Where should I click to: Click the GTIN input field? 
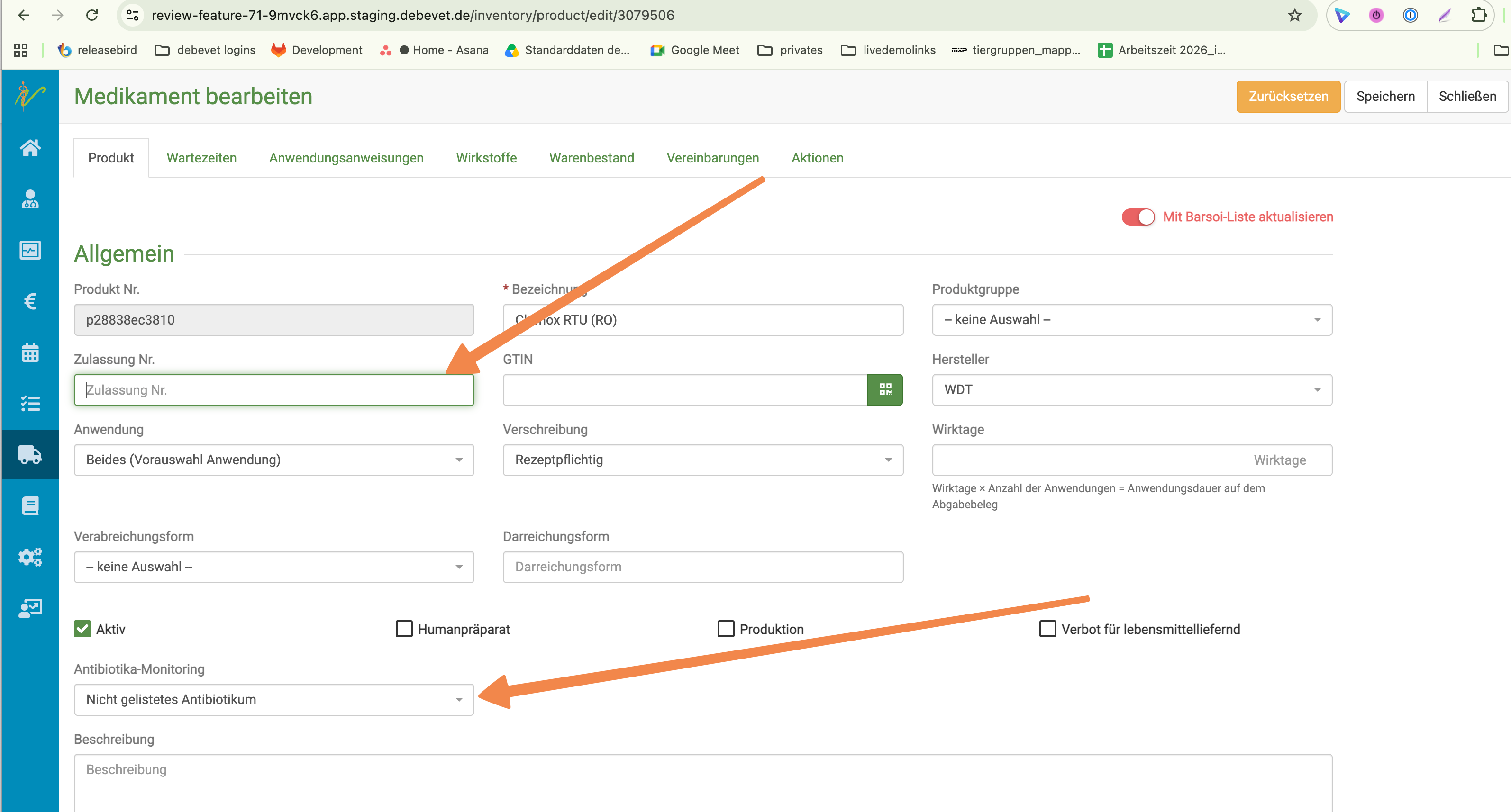(x=685, y=390)
